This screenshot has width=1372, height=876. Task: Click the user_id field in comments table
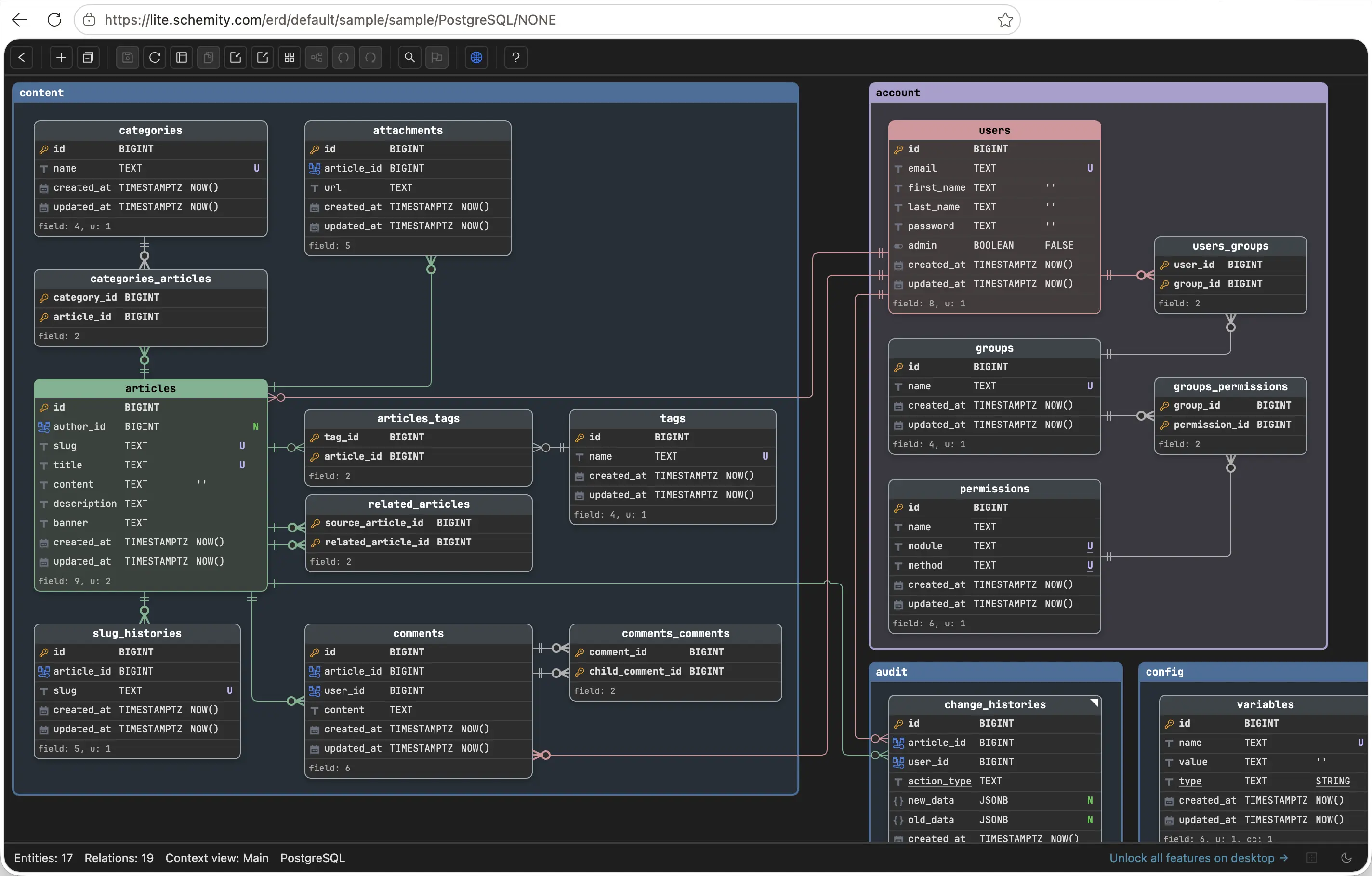click(418, 691)
